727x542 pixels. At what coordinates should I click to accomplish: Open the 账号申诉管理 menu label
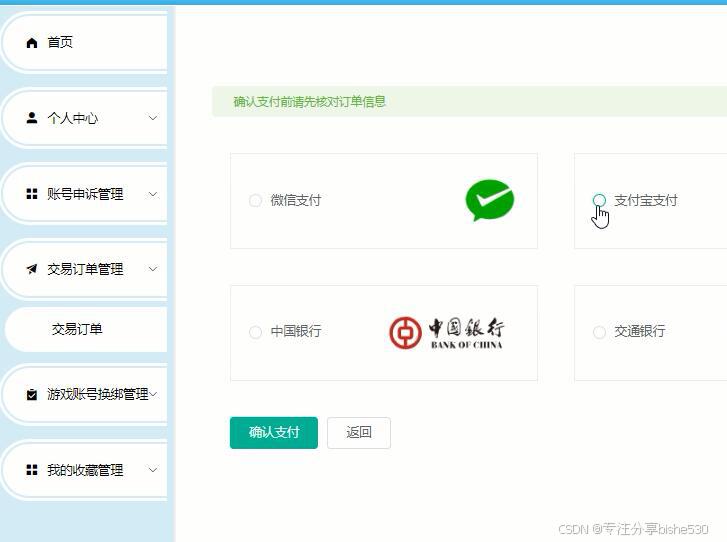[85, 194]
